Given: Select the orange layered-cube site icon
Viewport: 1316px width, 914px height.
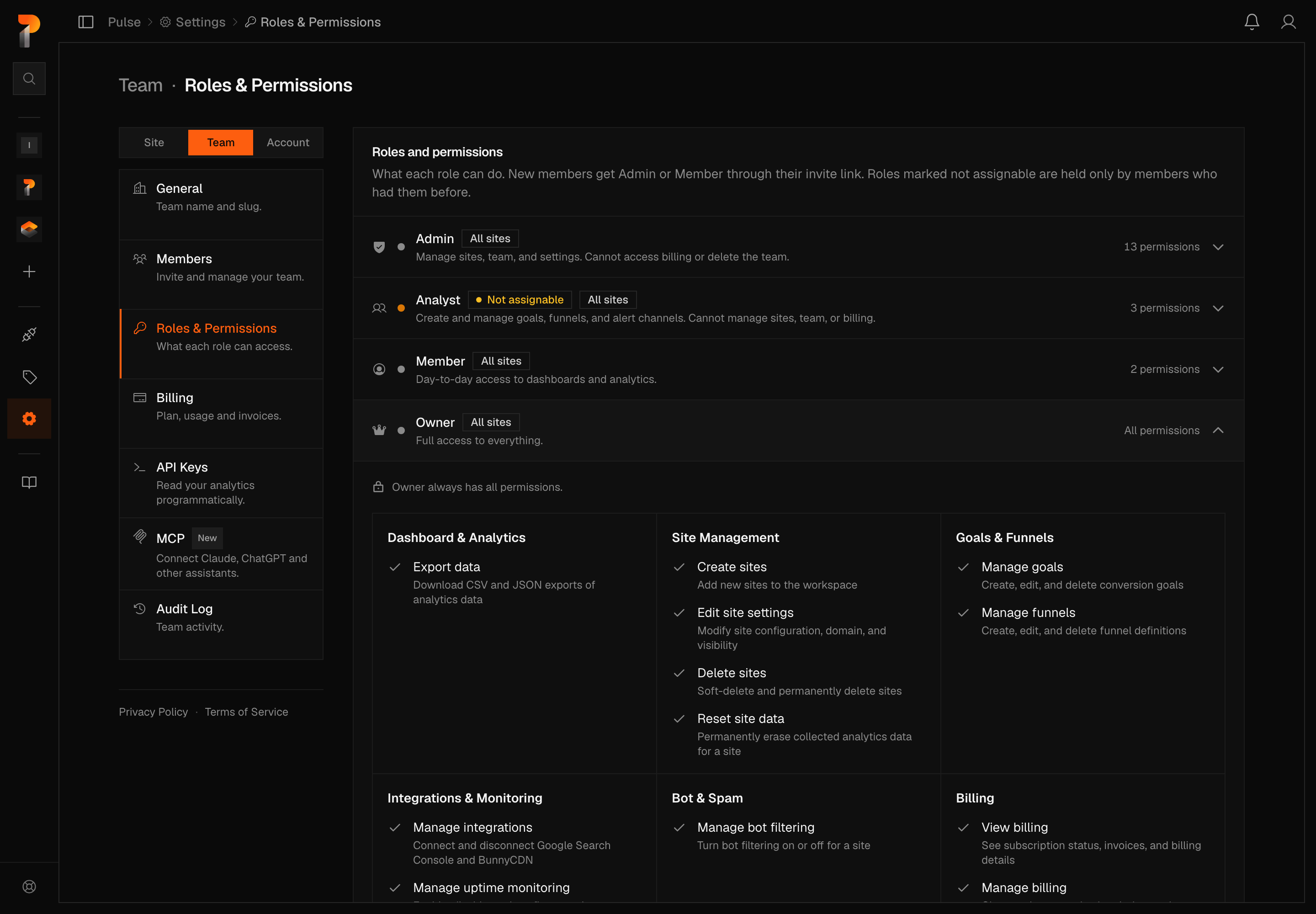Looking at the screenshot, I should click(x=29, y=230).
